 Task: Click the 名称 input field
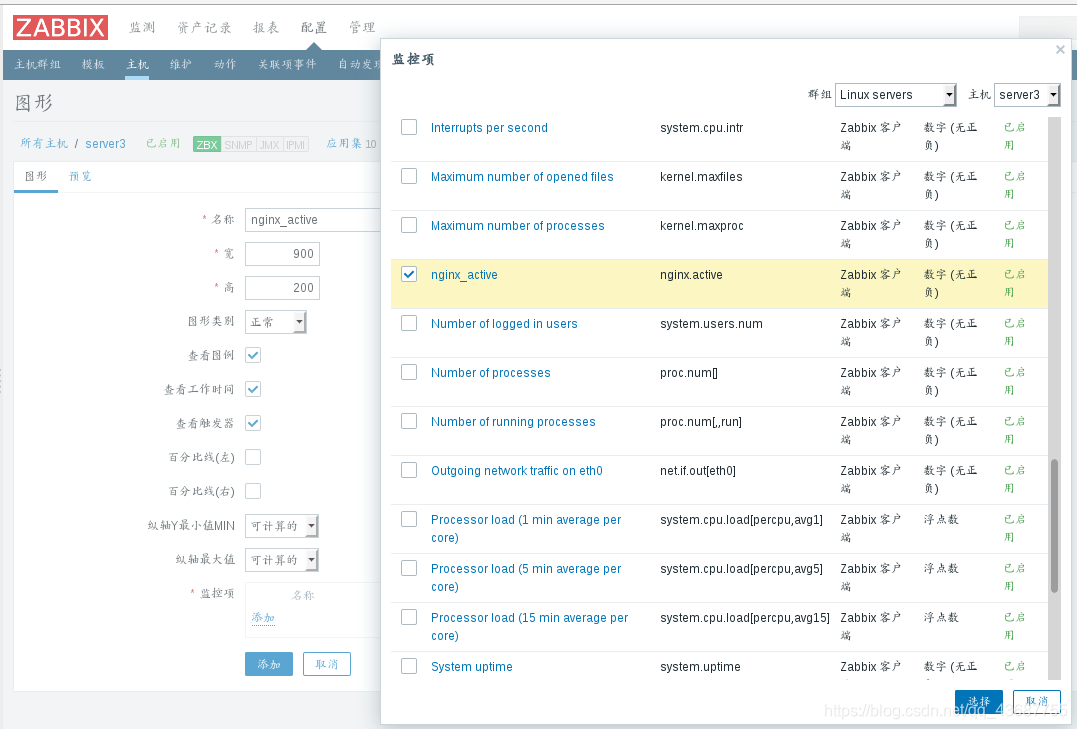(x=313, y=220)
